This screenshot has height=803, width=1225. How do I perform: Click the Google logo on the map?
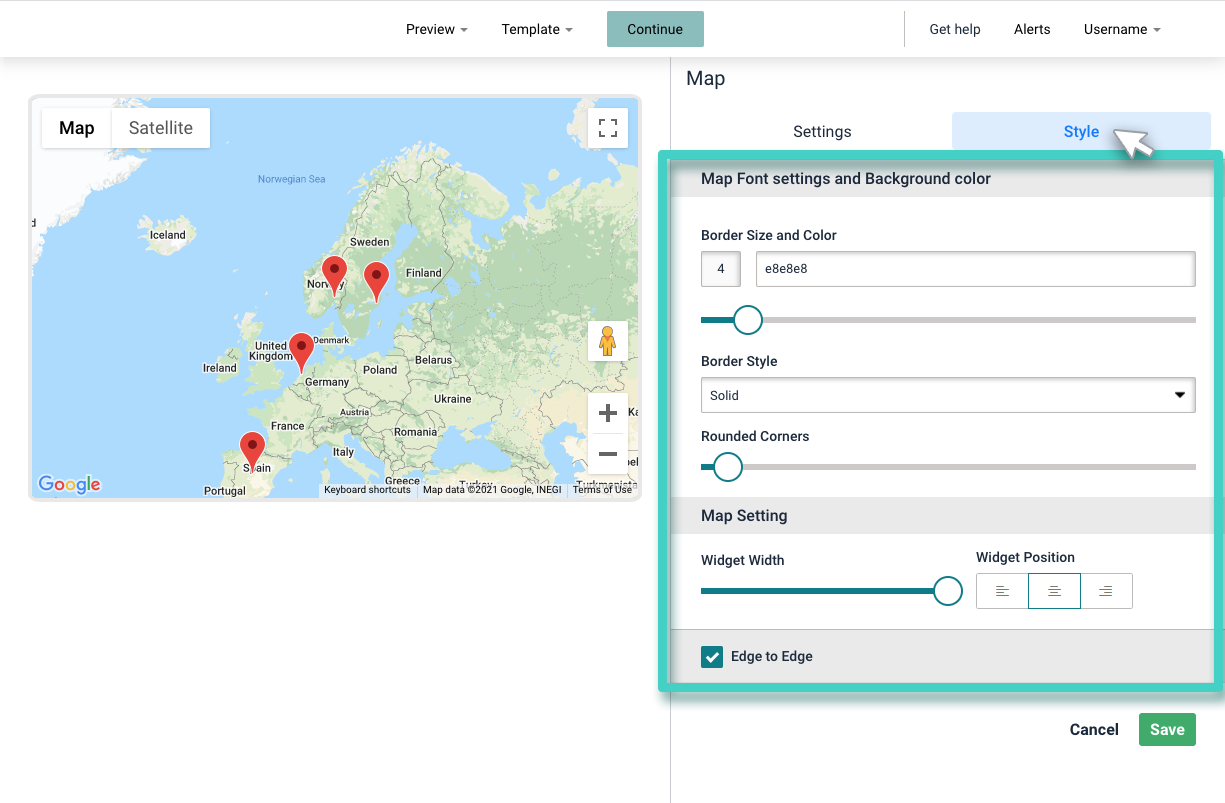click(x=69, y=485)
